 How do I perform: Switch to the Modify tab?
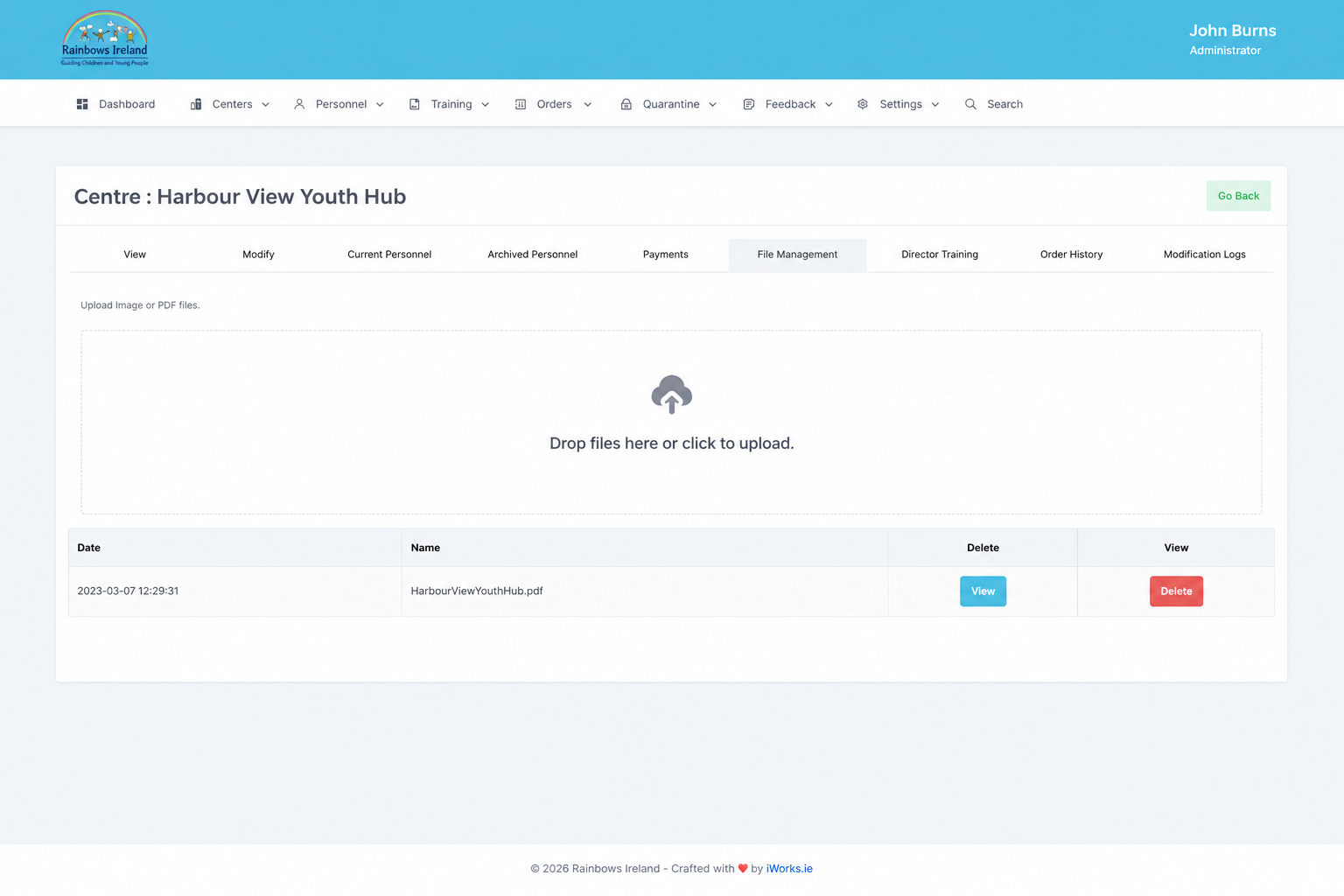coord(258,255)
